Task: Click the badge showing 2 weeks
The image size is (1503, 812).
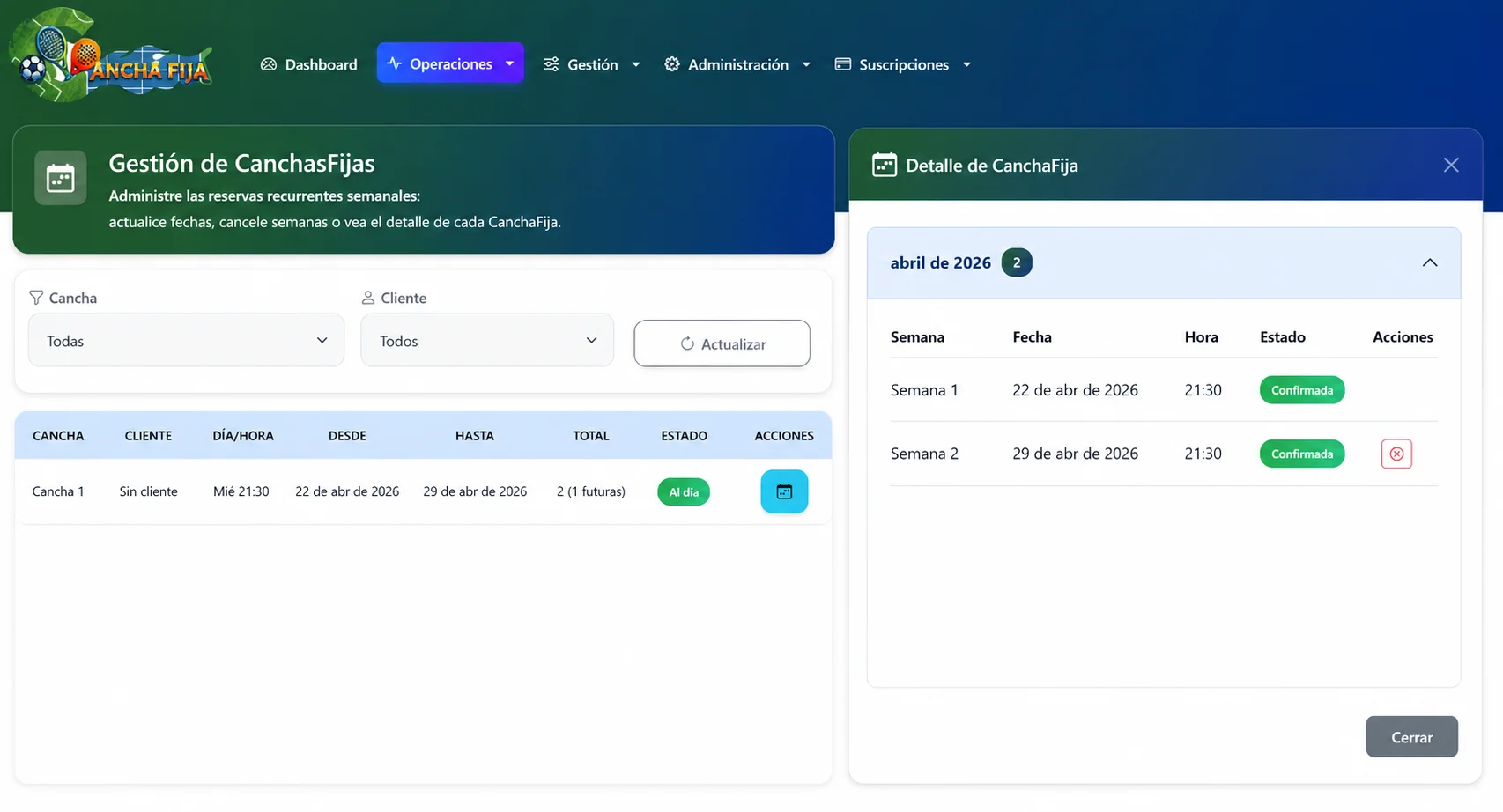Action: tap(1017, 262)
